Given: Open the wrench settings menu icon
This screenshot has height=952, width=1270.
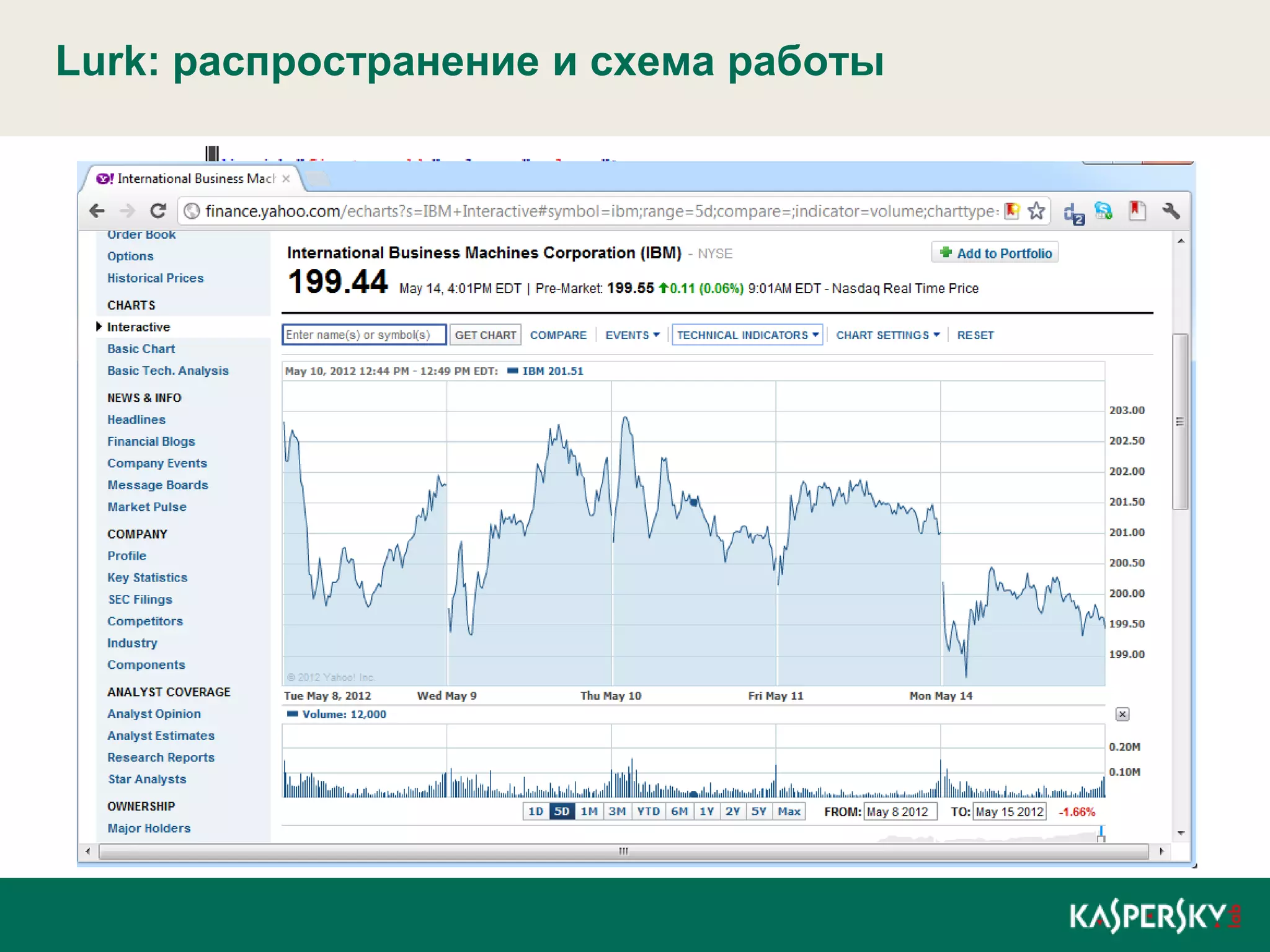Looking at the screenshot, I should 1171,211.
